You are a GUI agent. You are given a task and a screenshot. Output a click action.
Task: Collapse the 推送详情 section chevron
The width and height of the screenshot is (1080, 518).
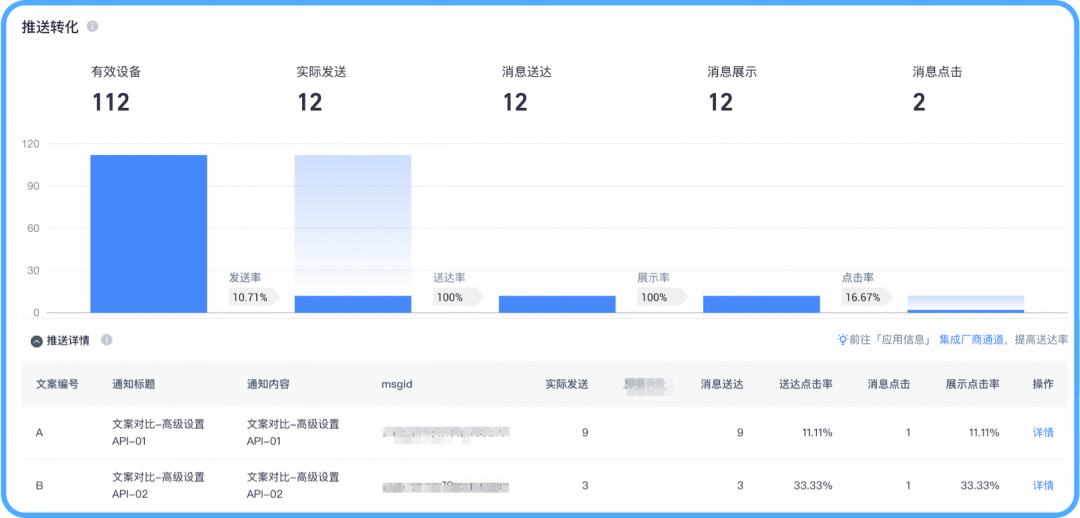[x=37, y=341]
